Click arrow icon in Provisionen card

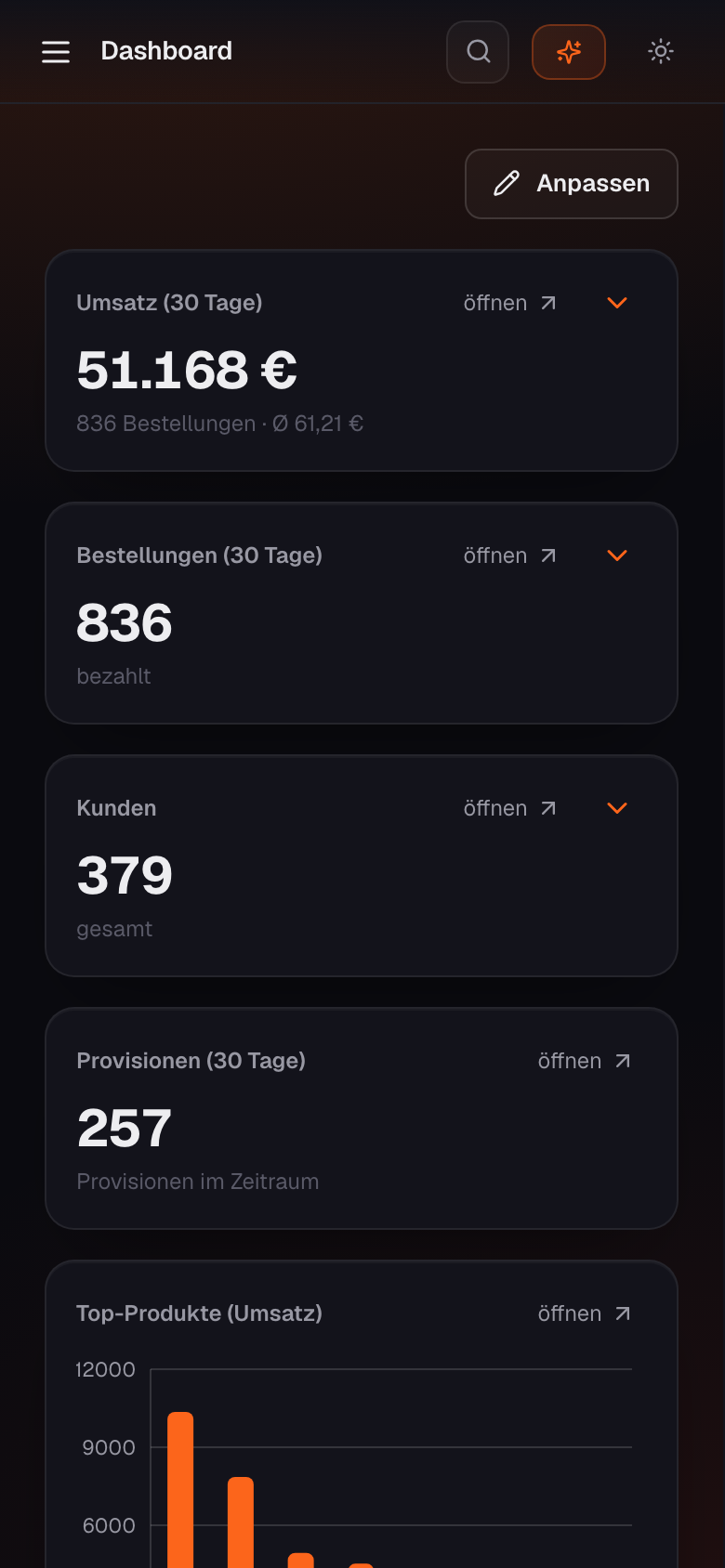(623, 1061)
